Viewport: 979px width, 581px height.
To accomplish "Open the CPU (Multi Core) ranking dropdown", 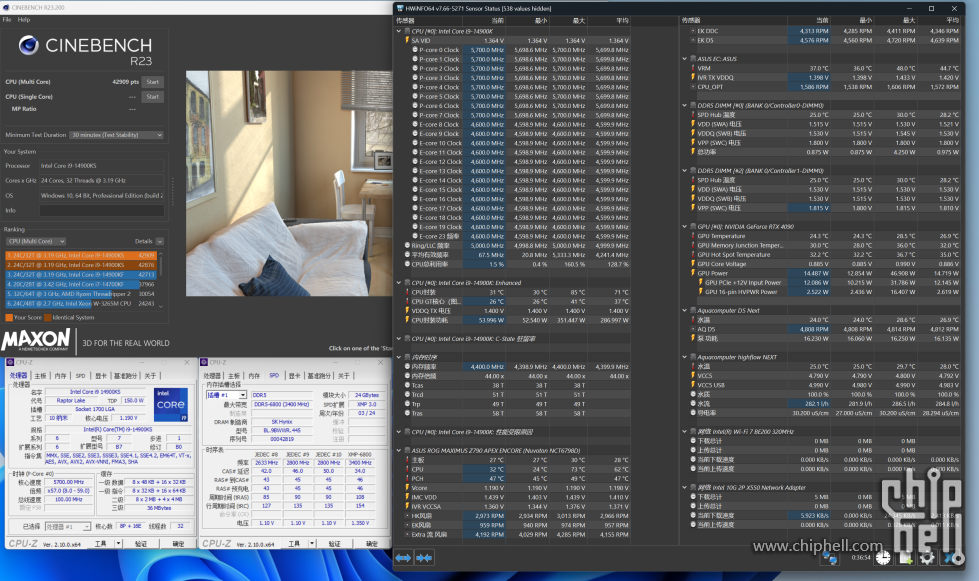I will (36, 242).
